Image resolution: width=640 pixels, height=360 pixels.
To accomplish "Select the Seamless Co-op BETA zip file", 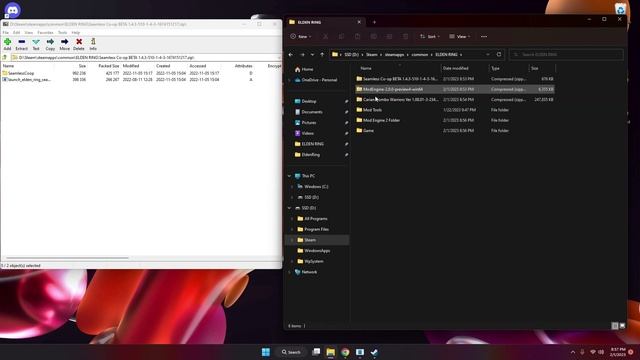I will tap(455, 79).
